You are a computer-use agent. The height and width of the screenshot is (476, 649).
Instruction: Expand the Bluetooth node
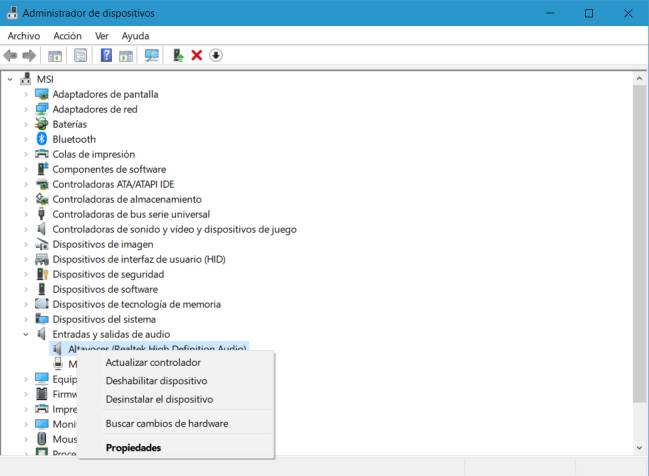coord(26,139)
